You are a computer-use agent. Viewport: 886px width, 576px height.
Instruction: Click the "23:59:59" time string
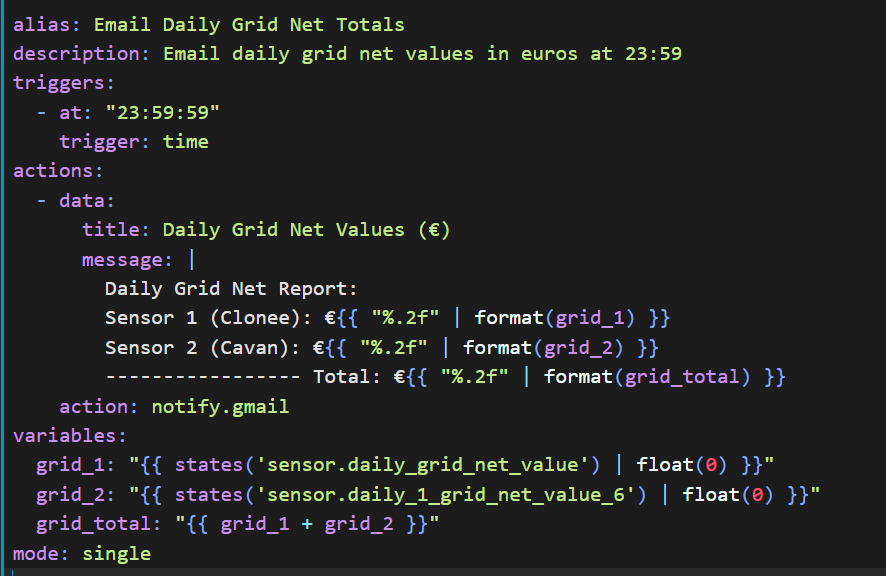click(163, 112)
